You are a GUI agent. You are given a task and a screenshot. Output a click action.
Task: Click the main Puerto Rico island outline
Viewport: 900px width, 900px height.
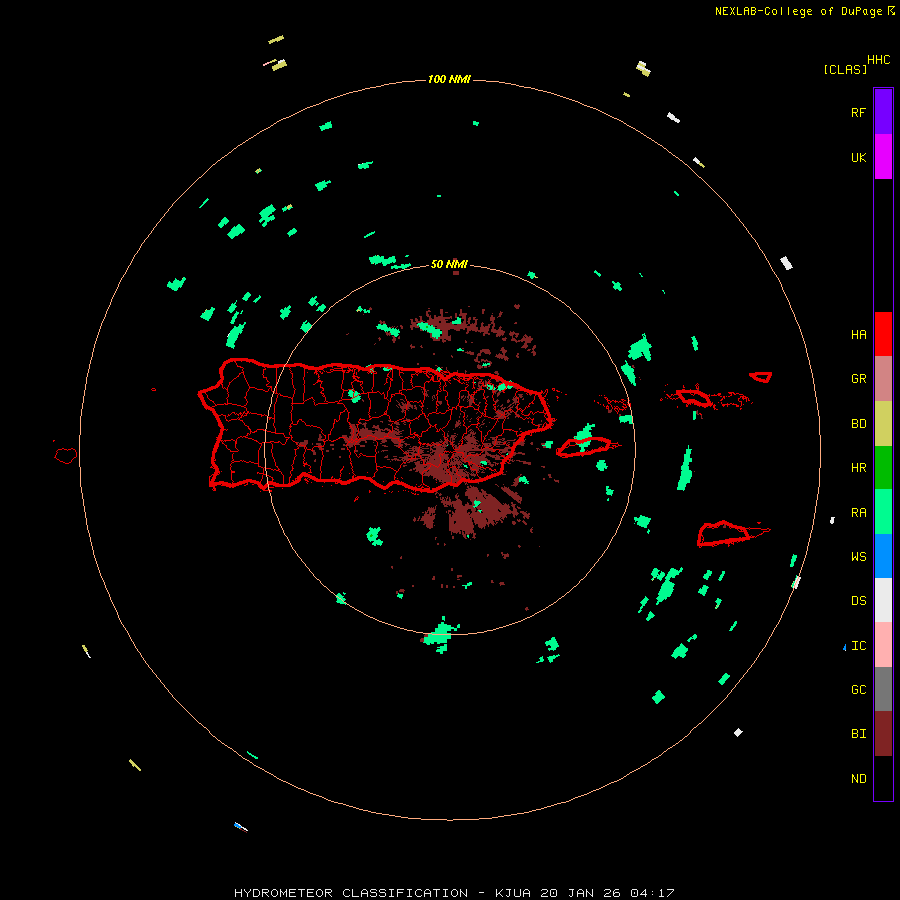[376, 425]
